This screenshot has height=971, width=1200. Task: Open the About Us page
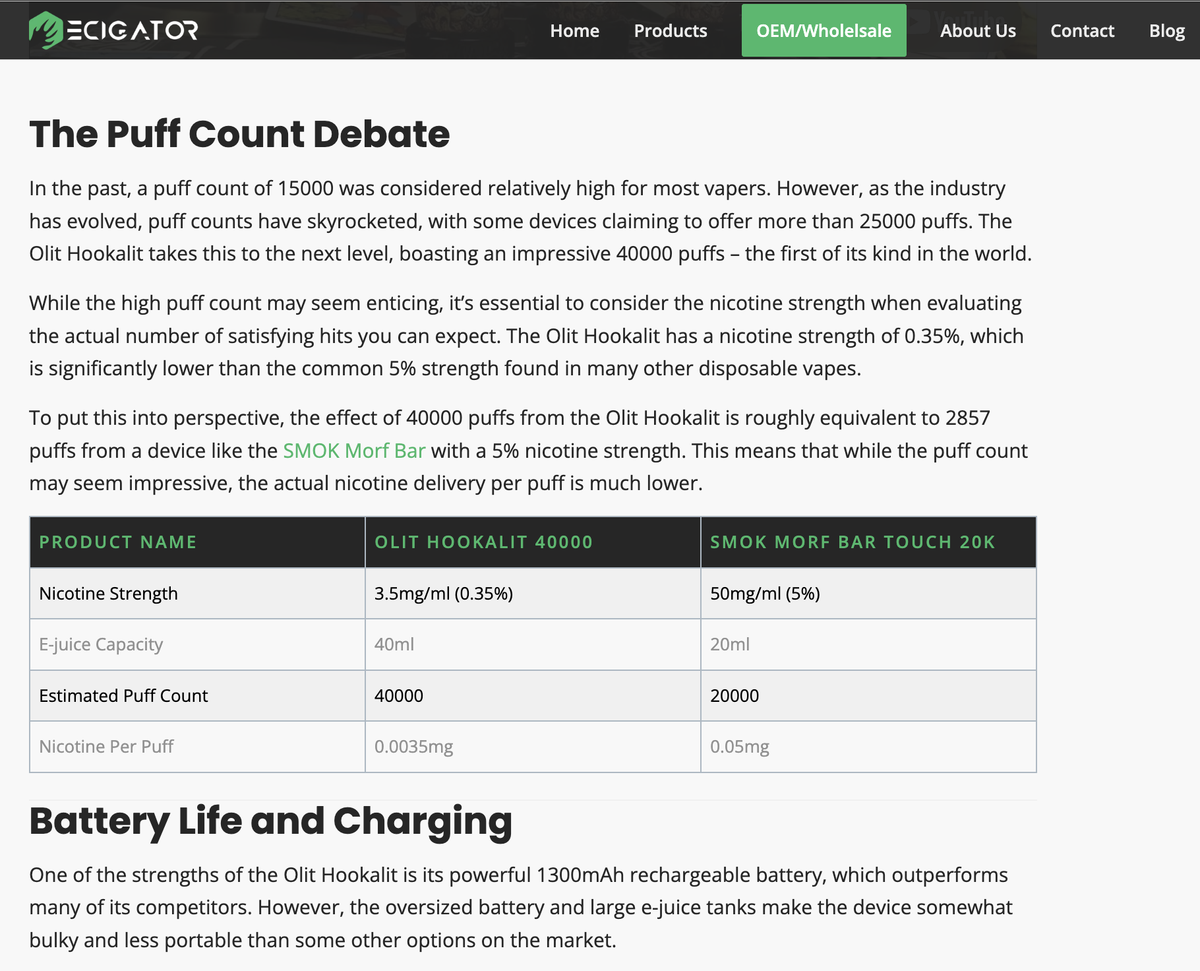pos(978,31)
